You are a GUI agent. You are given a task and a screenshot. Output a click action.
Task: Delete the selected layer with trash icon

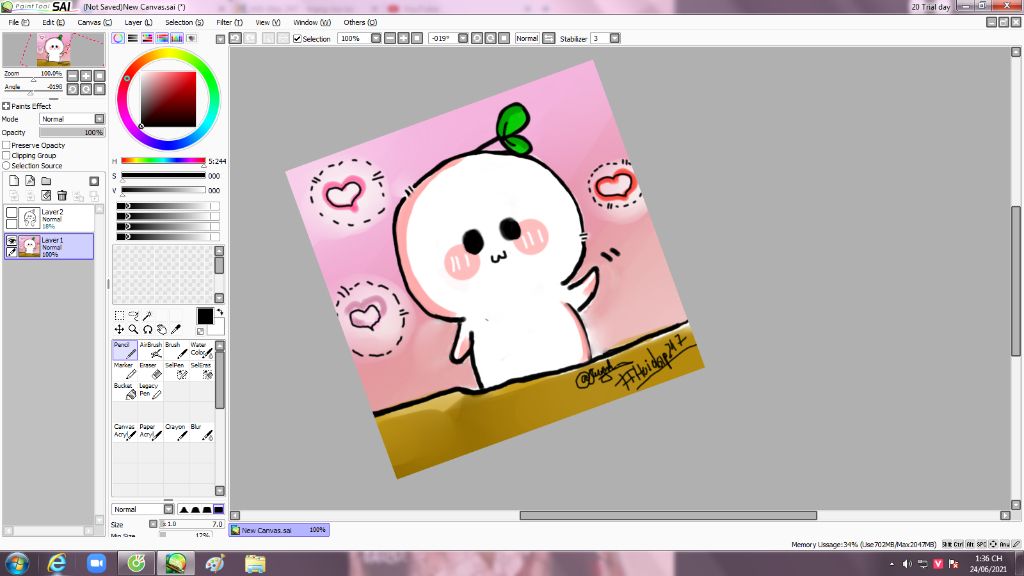point(62,195)
